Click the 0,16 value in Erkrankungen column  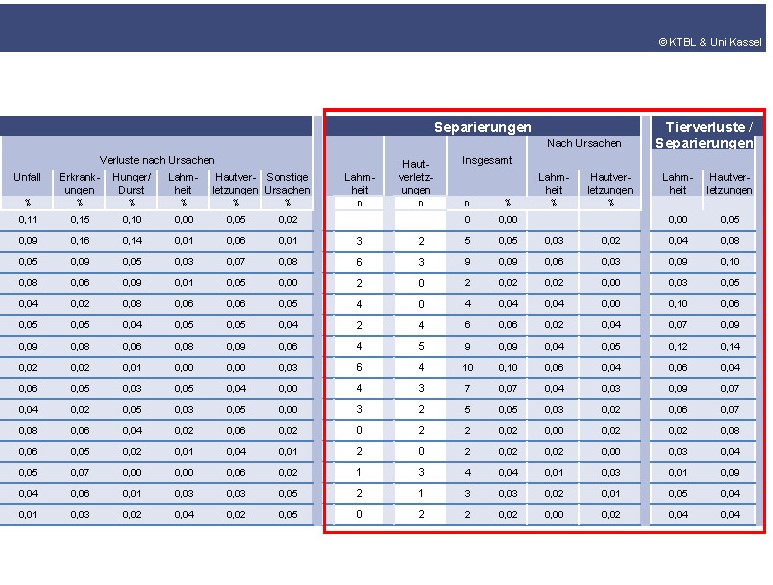(79, 241)
